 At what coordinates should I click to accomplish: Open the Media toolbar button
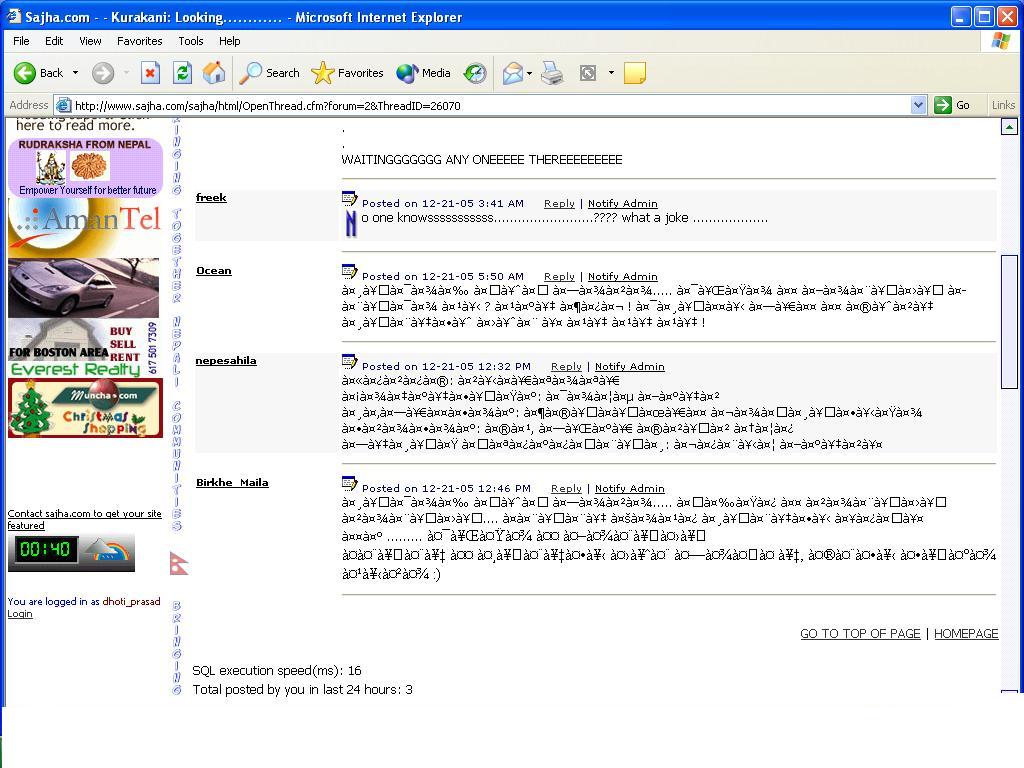[x=424, y=73]
